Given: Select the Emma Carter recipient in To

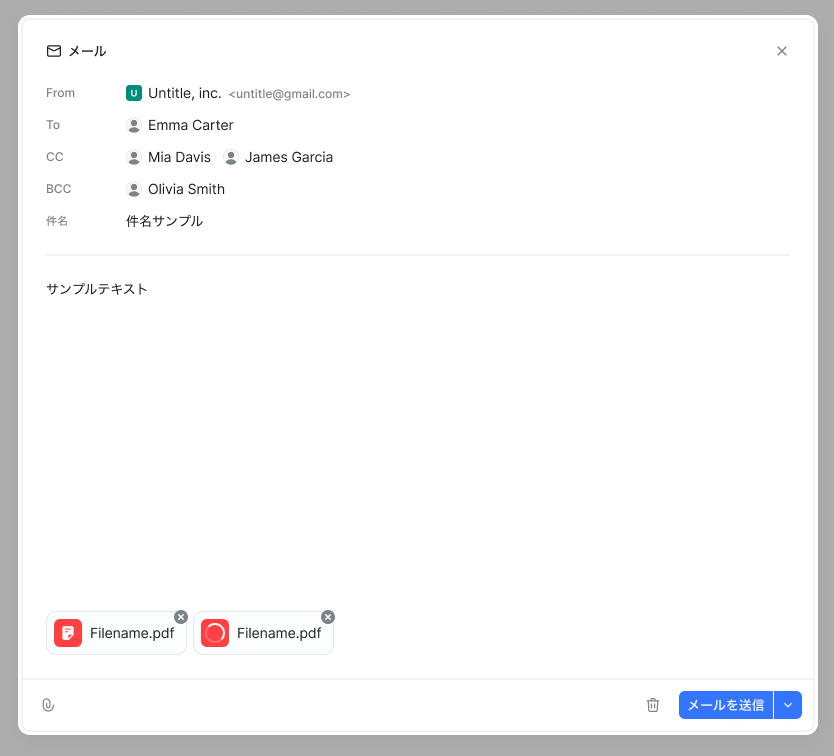Looking at the screenshot, I should pyautogui.click(x=180, y=125).
